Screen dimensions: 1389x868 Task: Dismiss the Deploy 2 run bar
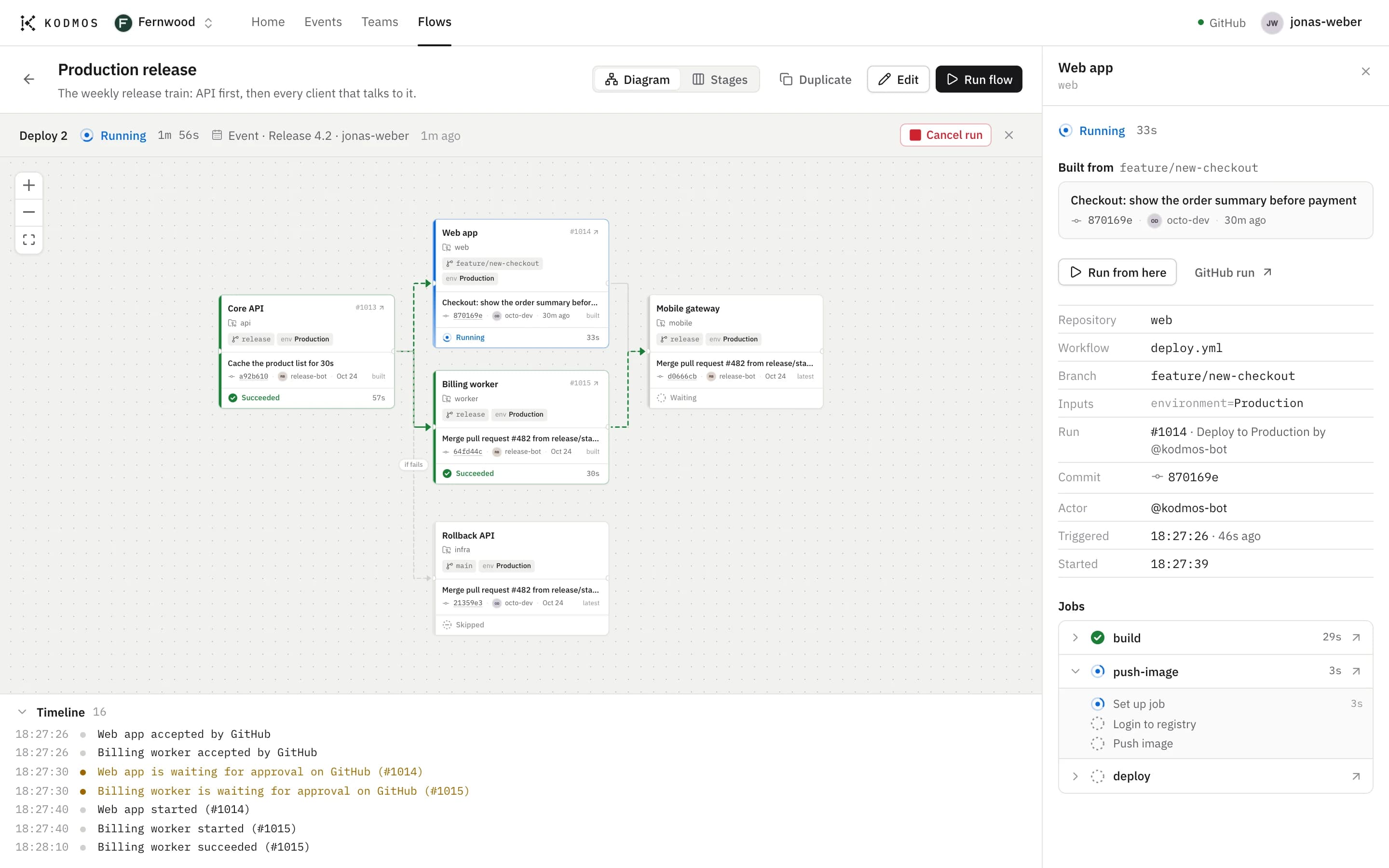[x=1008, y=135]
